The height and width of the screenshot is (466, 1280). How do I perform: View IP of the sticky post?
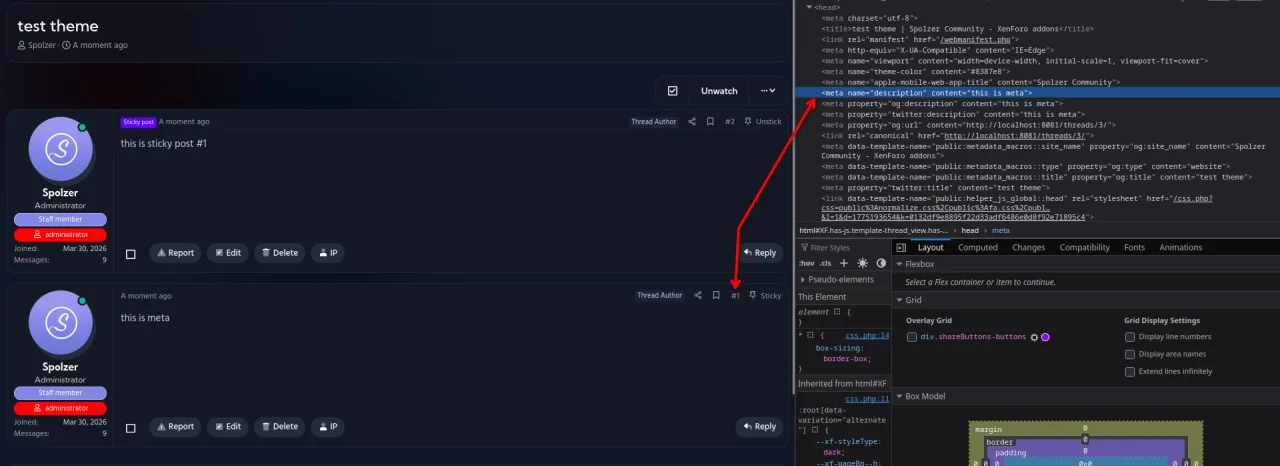(328, 253)
